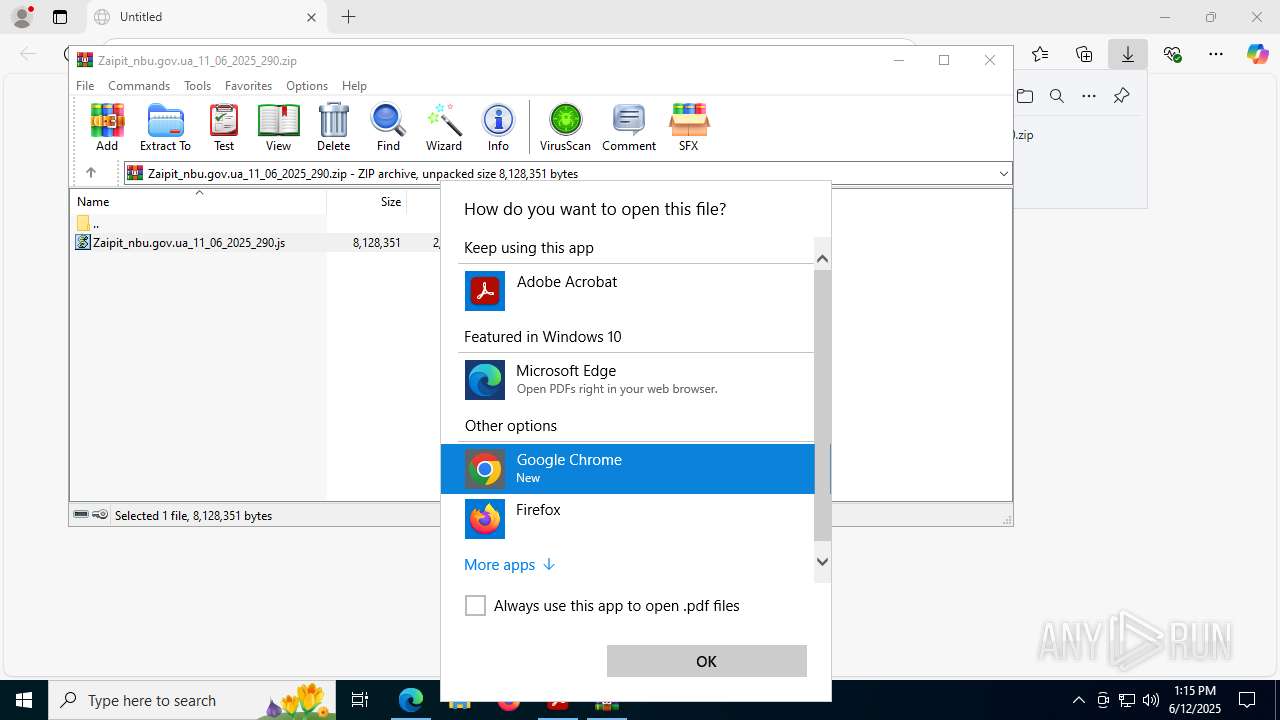Open a new Edge tab
This screenshot has width=1280, height=720.
click(348, 17)
